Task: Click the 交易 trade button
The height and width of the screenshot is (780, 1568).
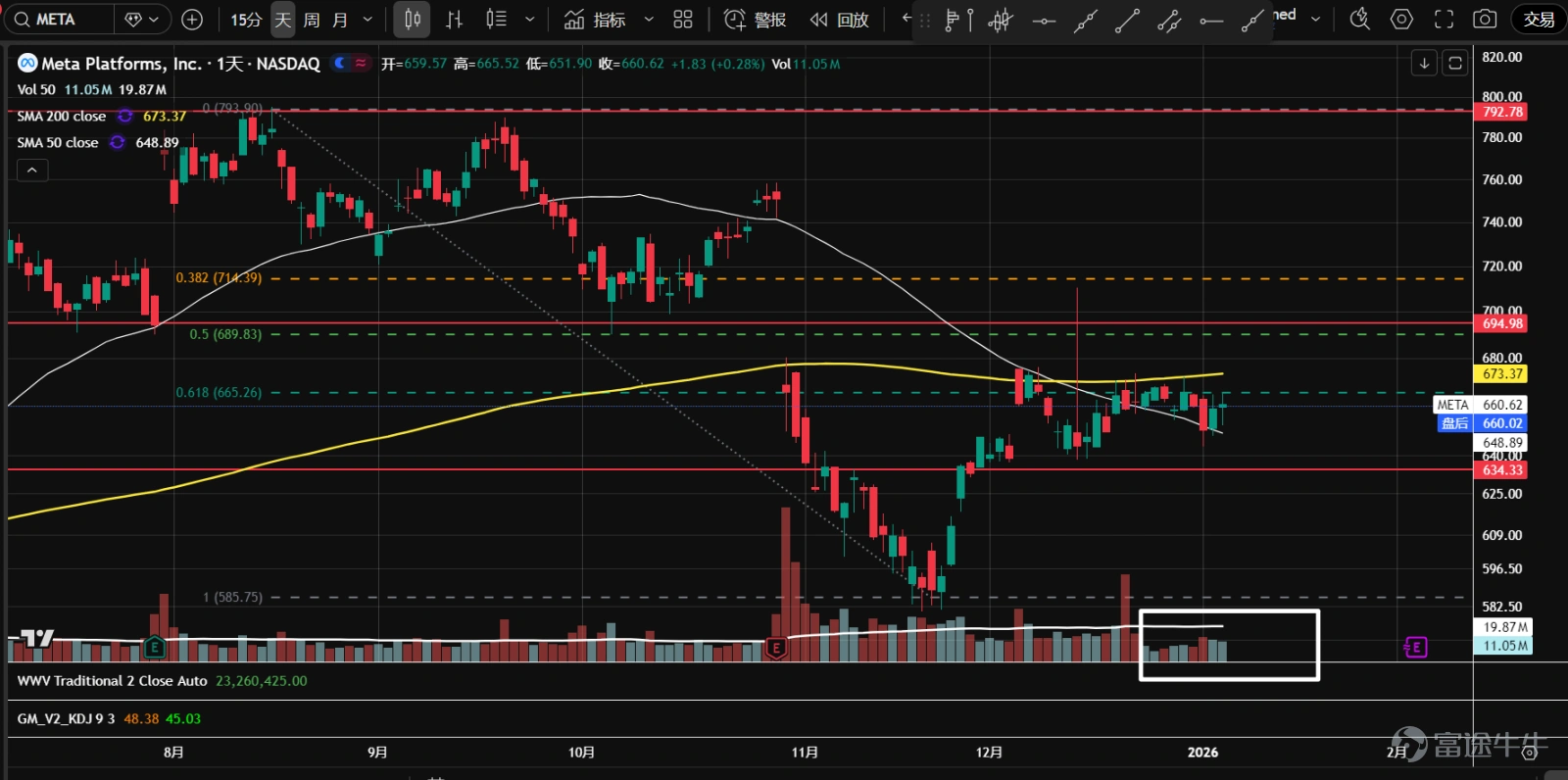Action: tap(1539, 19)
